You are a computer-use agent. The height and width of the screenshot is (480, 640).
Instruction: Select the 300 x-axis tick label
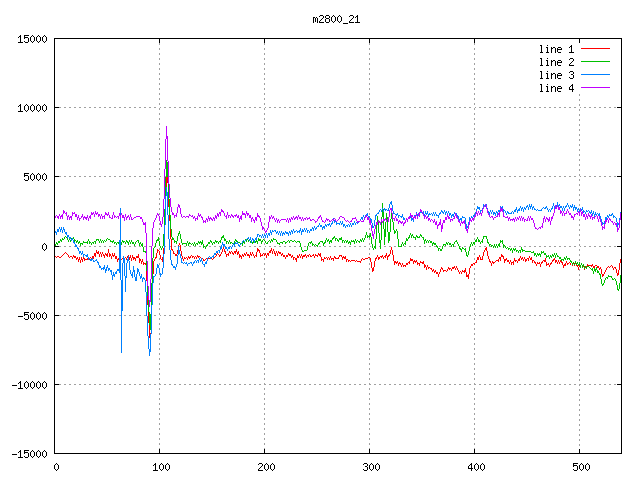pyautogui.click(x=370, y=467)
